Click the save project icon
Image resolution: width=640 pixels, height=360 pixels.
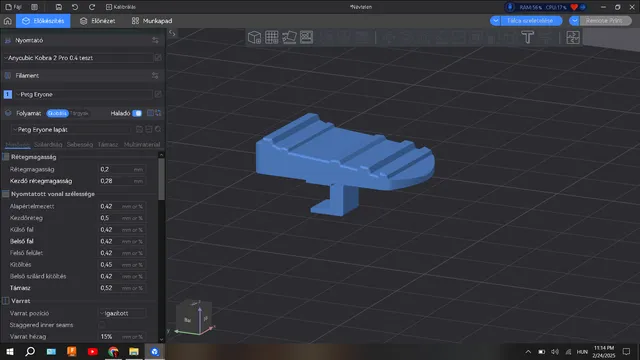tap(59, 7)
